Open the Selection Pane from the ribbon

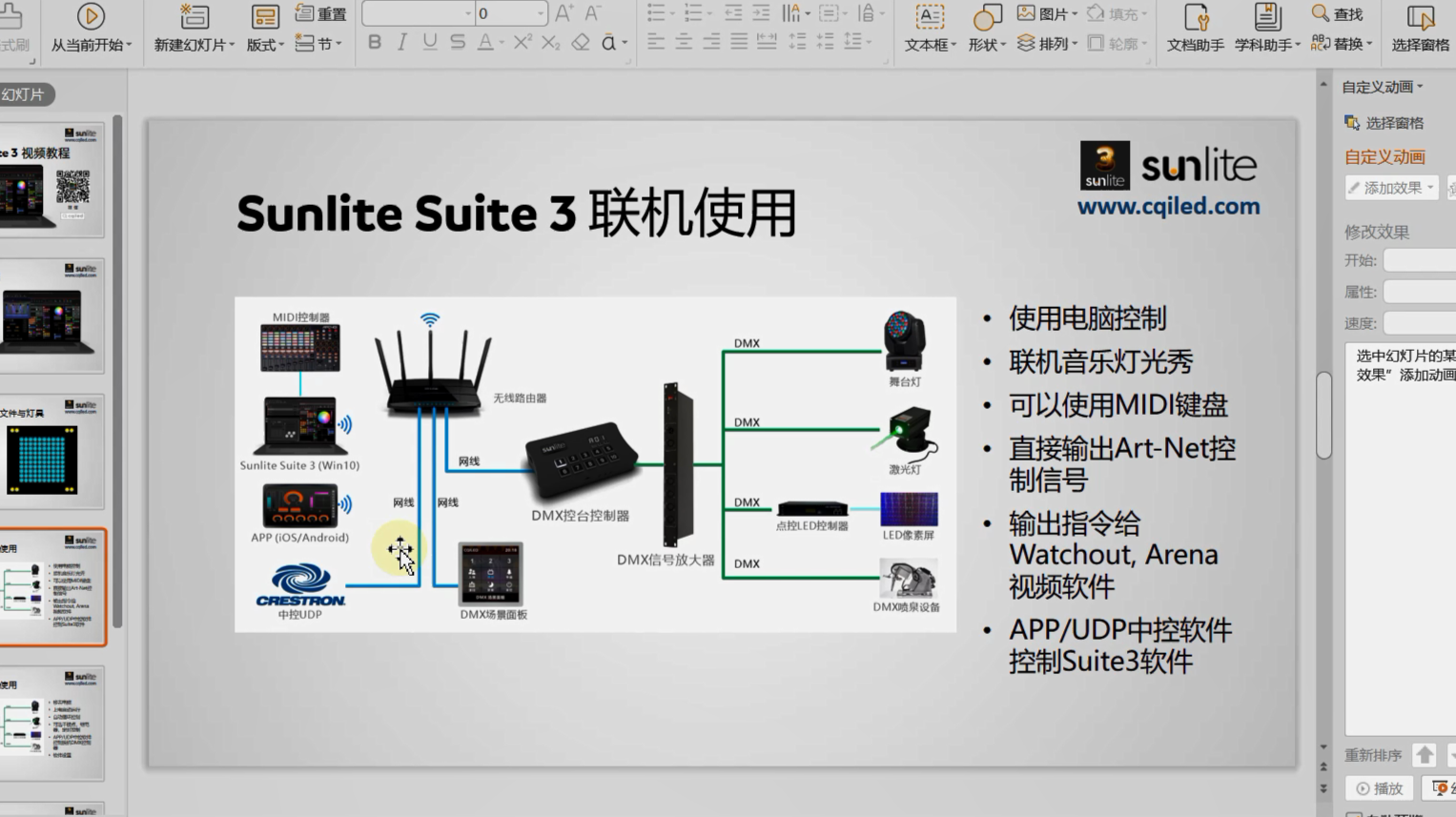tap(1420, 27)
